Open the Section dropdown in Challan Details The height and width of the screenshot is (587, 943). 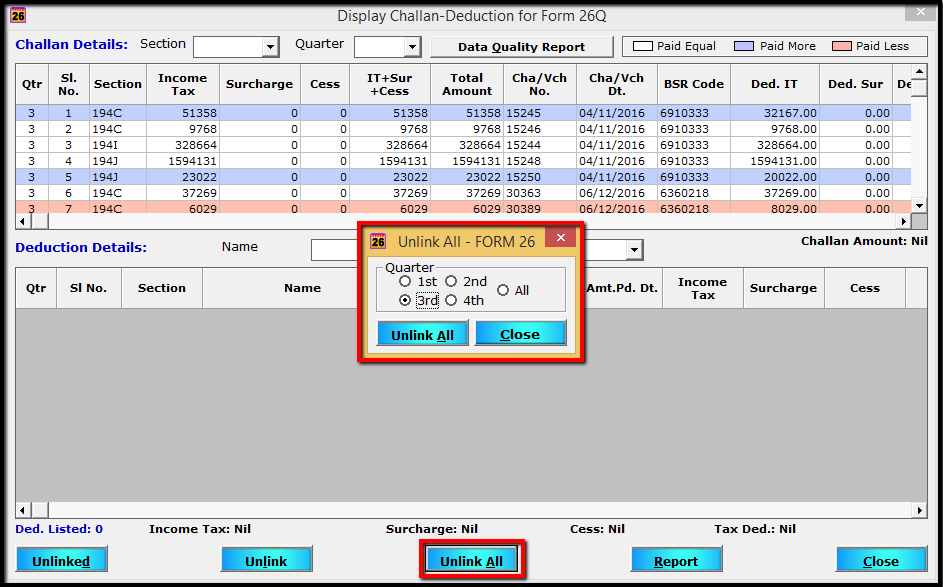271,47
